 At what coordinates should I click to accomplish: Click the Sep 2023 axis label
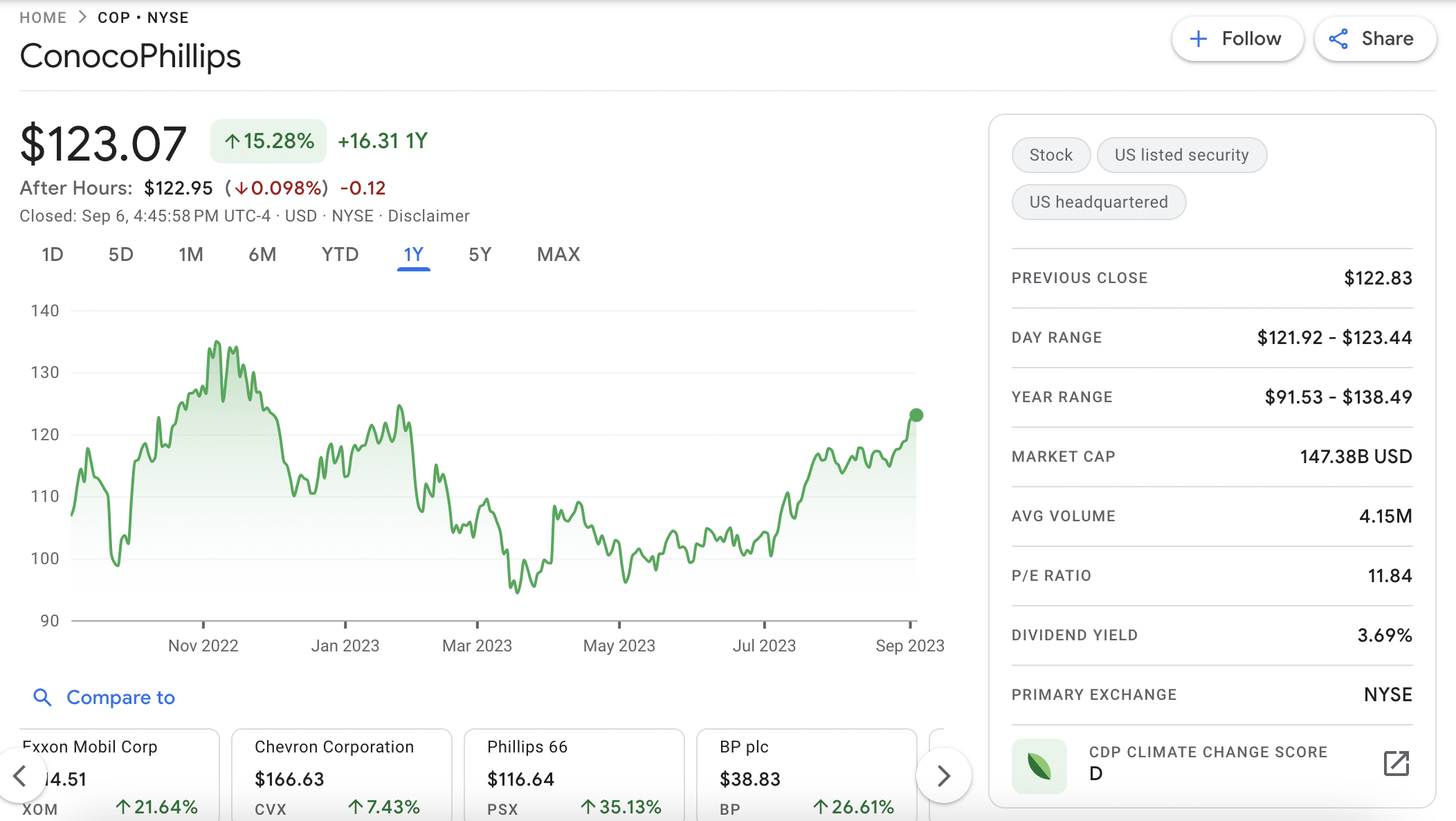point(910,646)
